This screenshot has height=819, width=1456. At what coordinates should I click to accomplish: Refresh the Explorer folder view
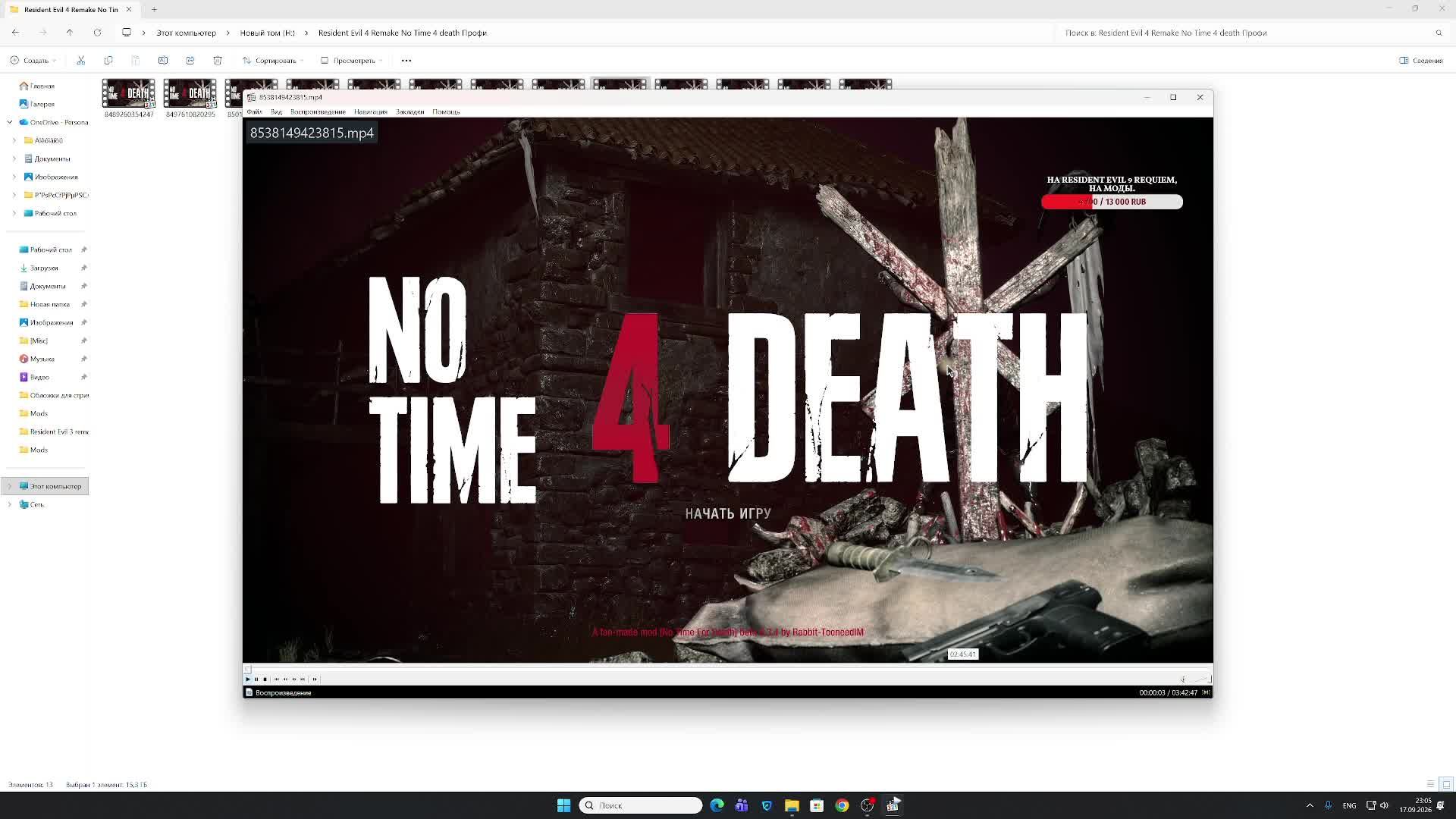coord(97,33)
